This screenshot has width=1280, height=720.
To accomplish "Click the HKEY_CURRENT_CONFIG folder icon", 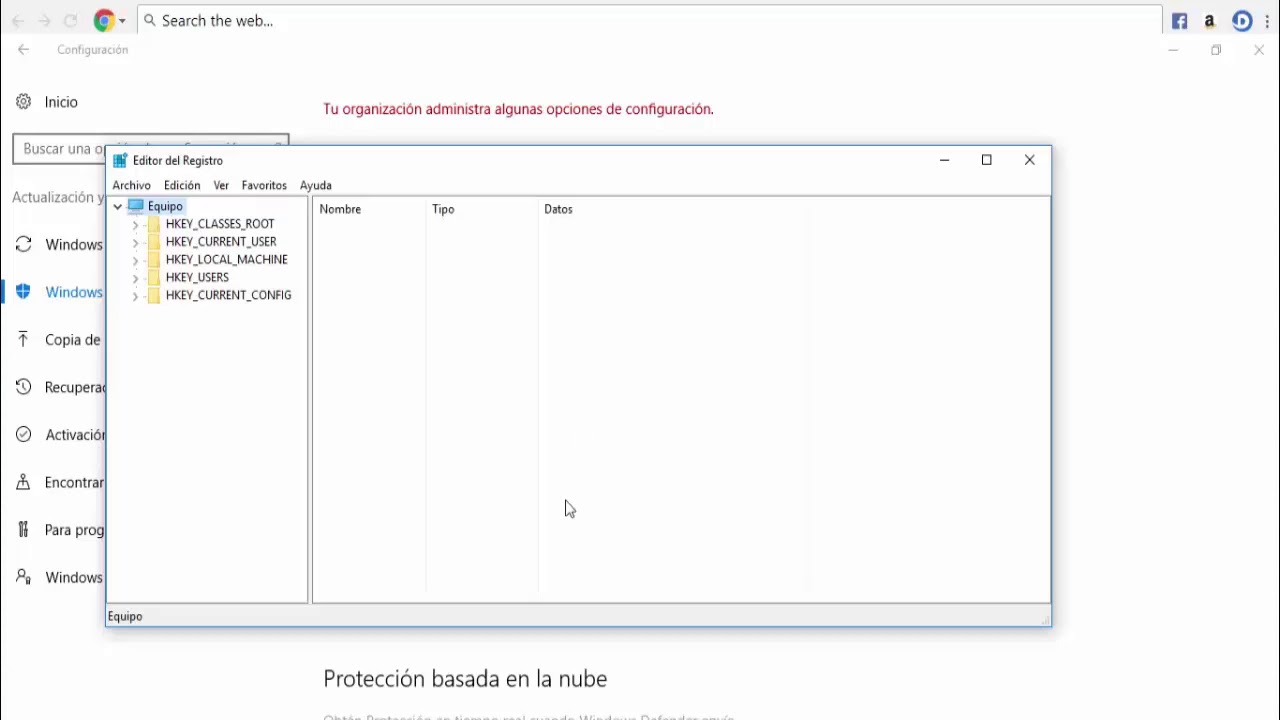I will (154, 296).
